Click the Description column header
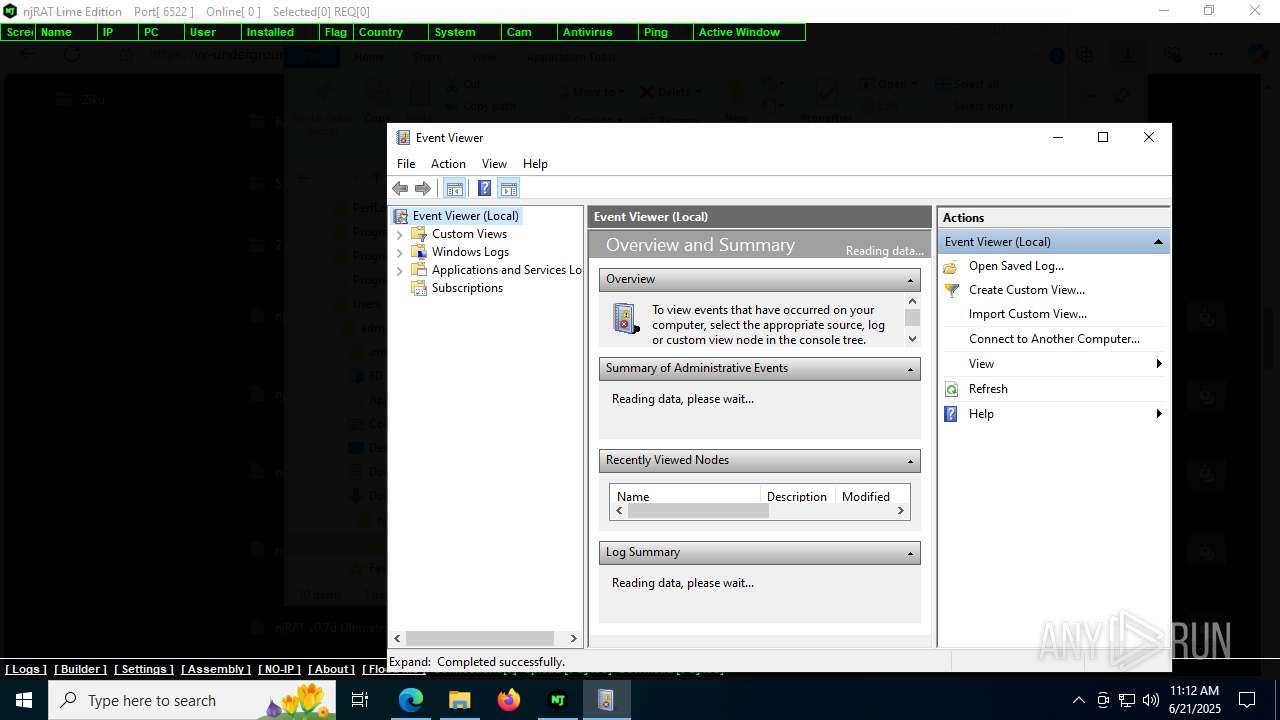This screenshot has width=1280, height=720. (797, 496)
